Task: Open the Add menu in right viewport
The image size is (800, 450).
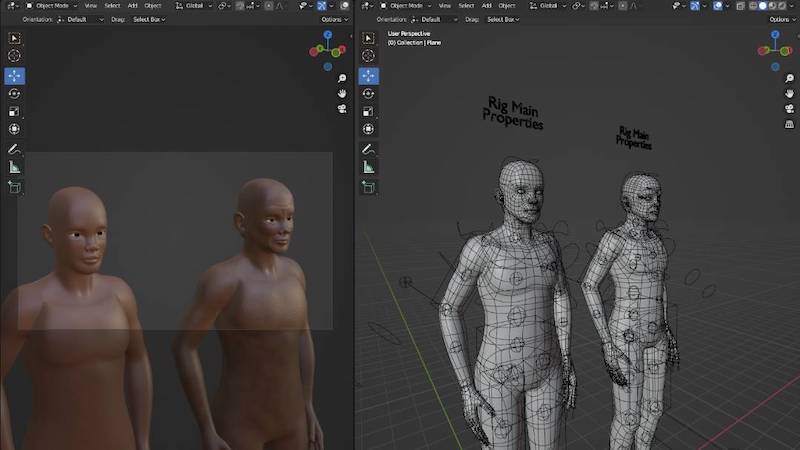Action: [484, 5]
